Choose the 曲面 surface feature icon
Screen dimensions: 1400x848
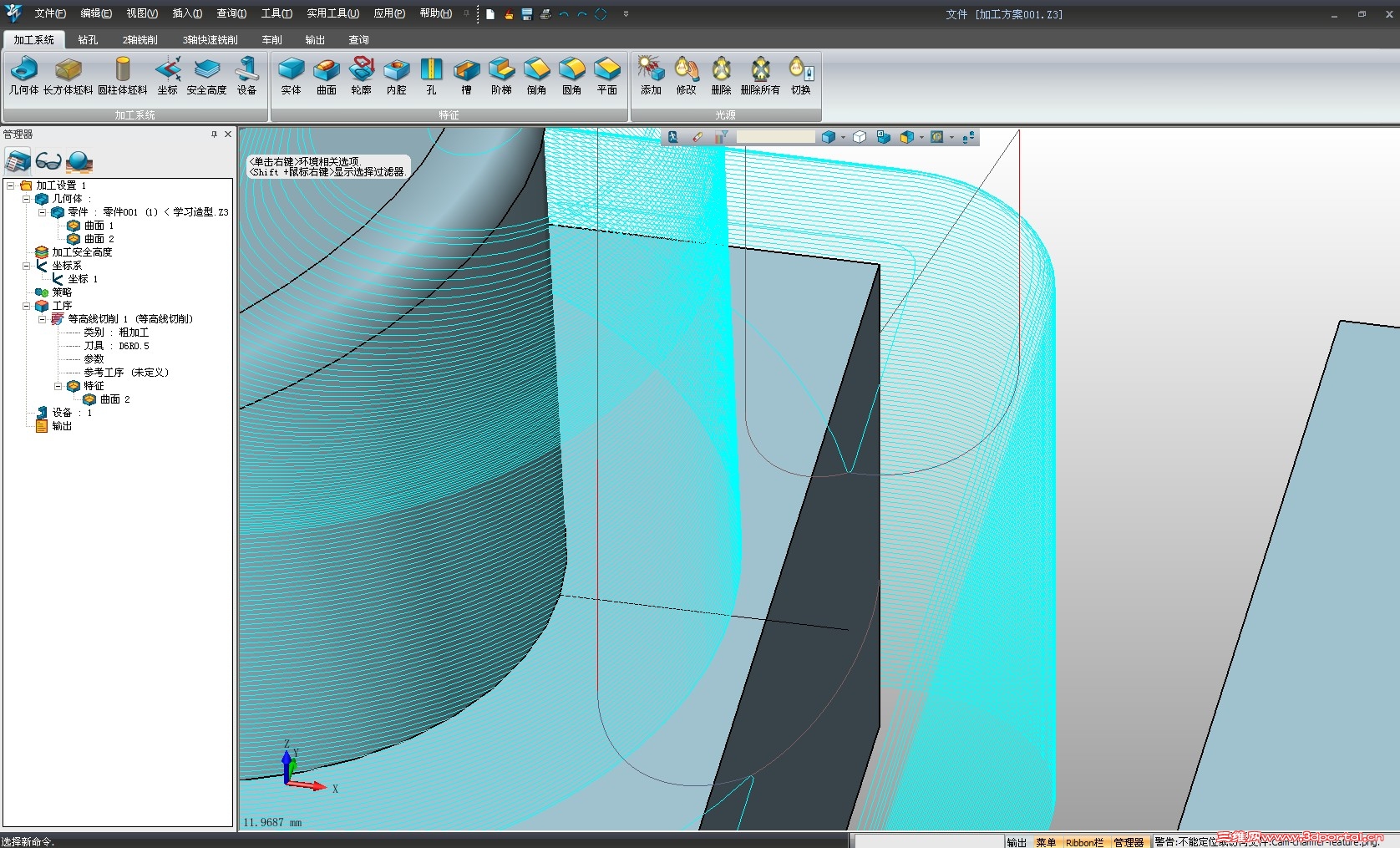tap(327, 75)
